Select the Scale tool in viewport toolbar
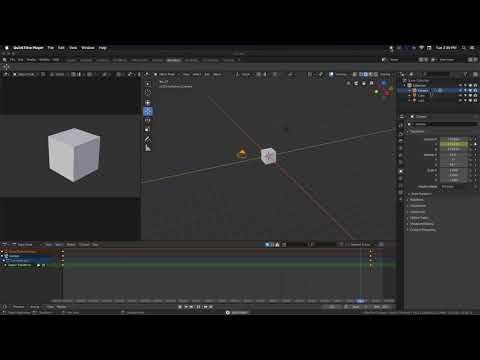 (148, 121)
